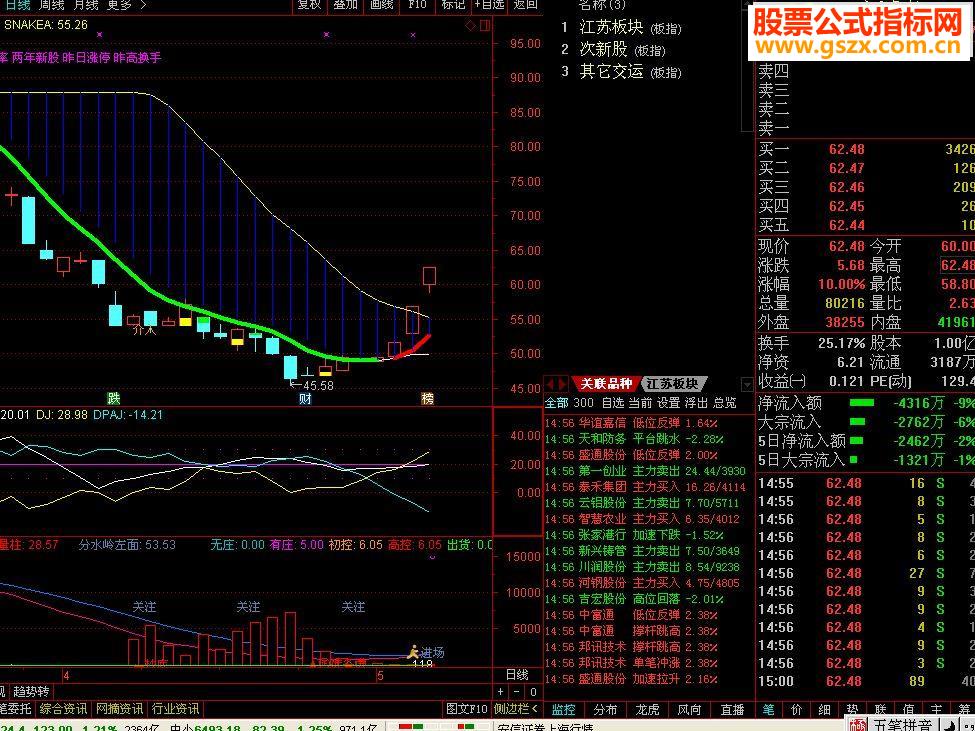
Task: Select the 细 detail tab
Action: point(825,709)
